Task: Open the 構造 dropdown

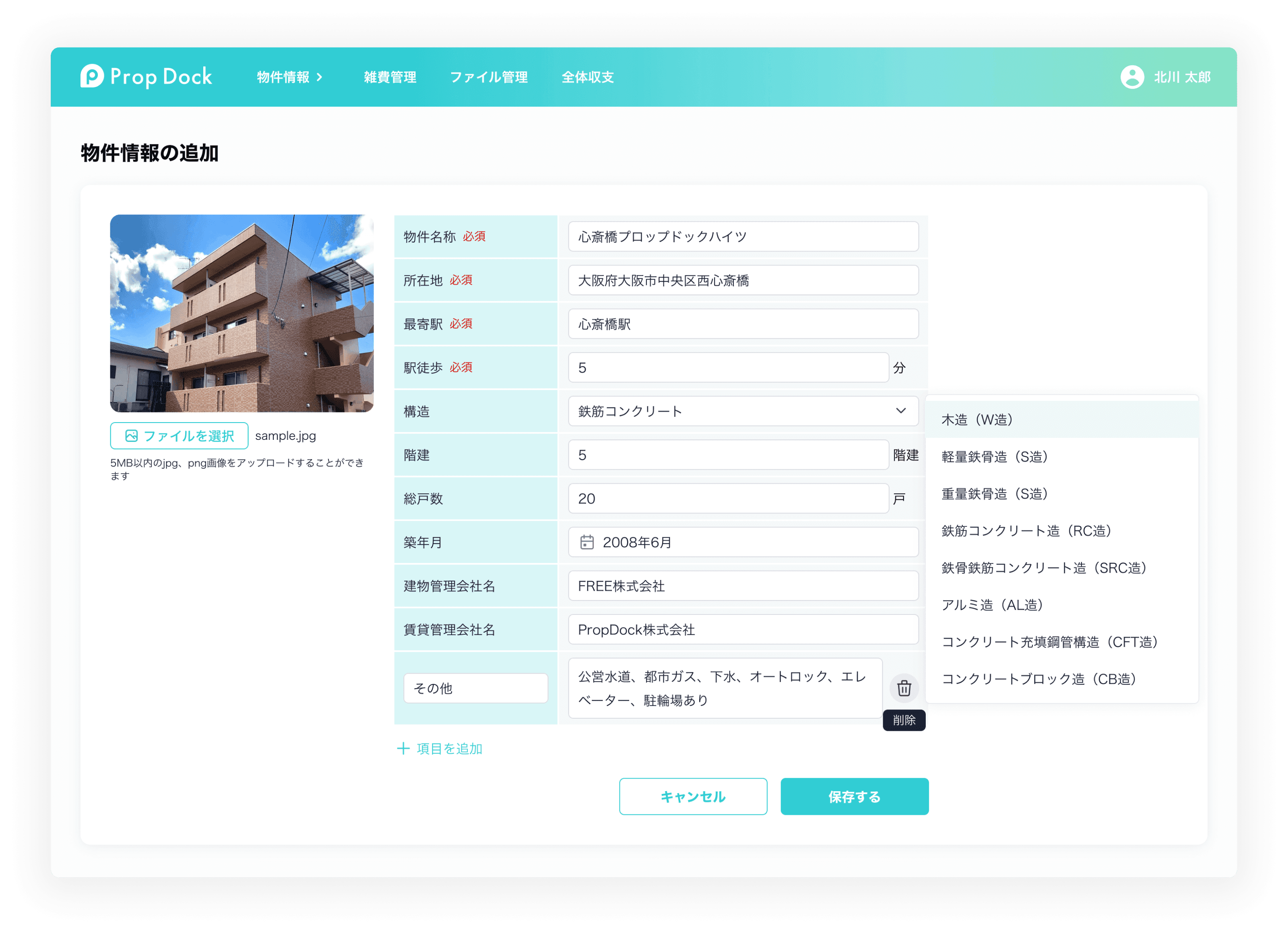Action: [743, 411]
